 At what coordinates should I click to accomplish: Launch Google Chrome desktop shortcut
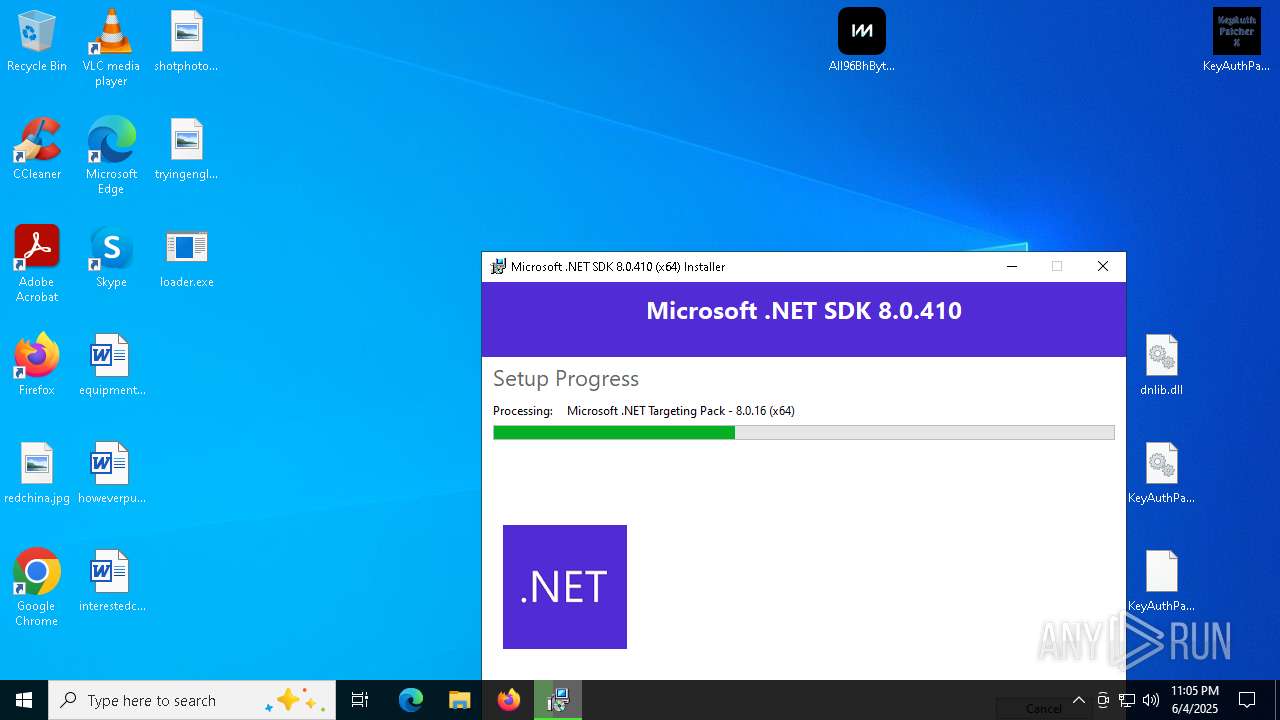pos(37,587)
